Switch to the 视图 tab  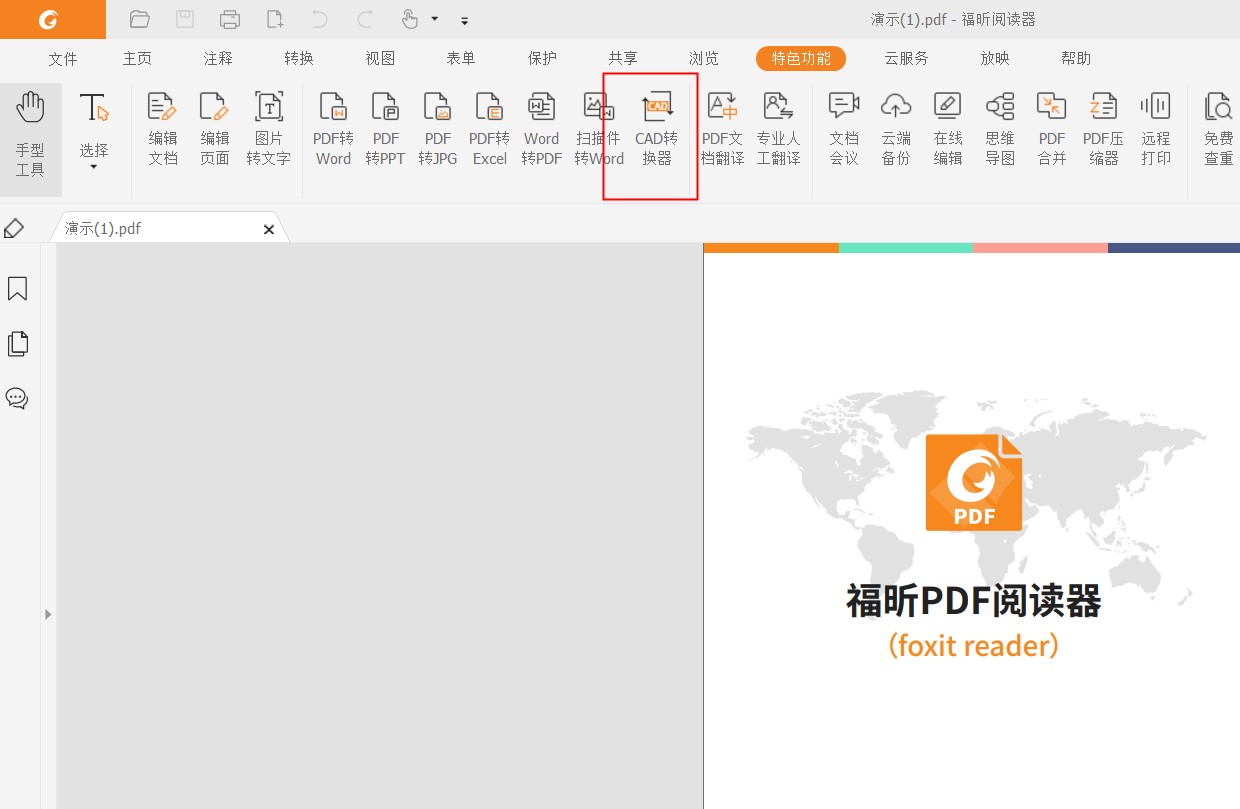380,59
